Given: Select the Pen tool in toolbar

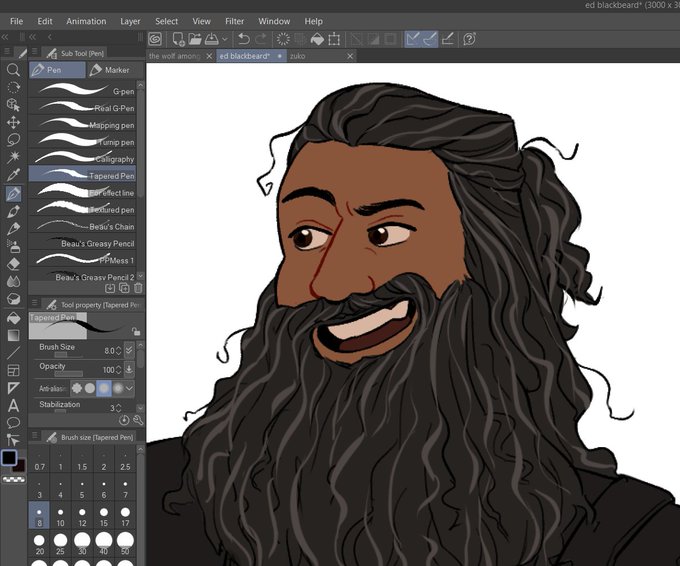Looking at the screenshot, I should pos(13,193).
